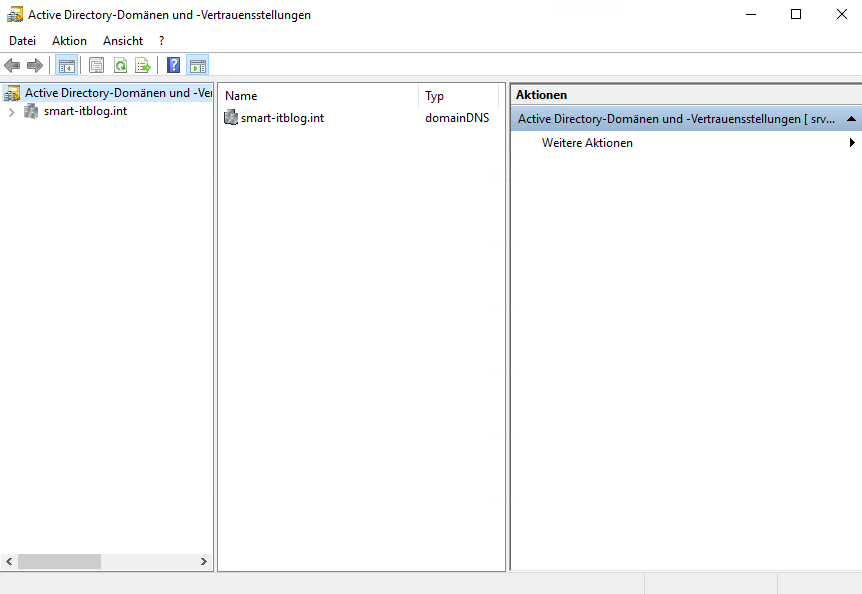
Task: Collapse the Aktionen section header arrow
Action: tap(851, 119)
